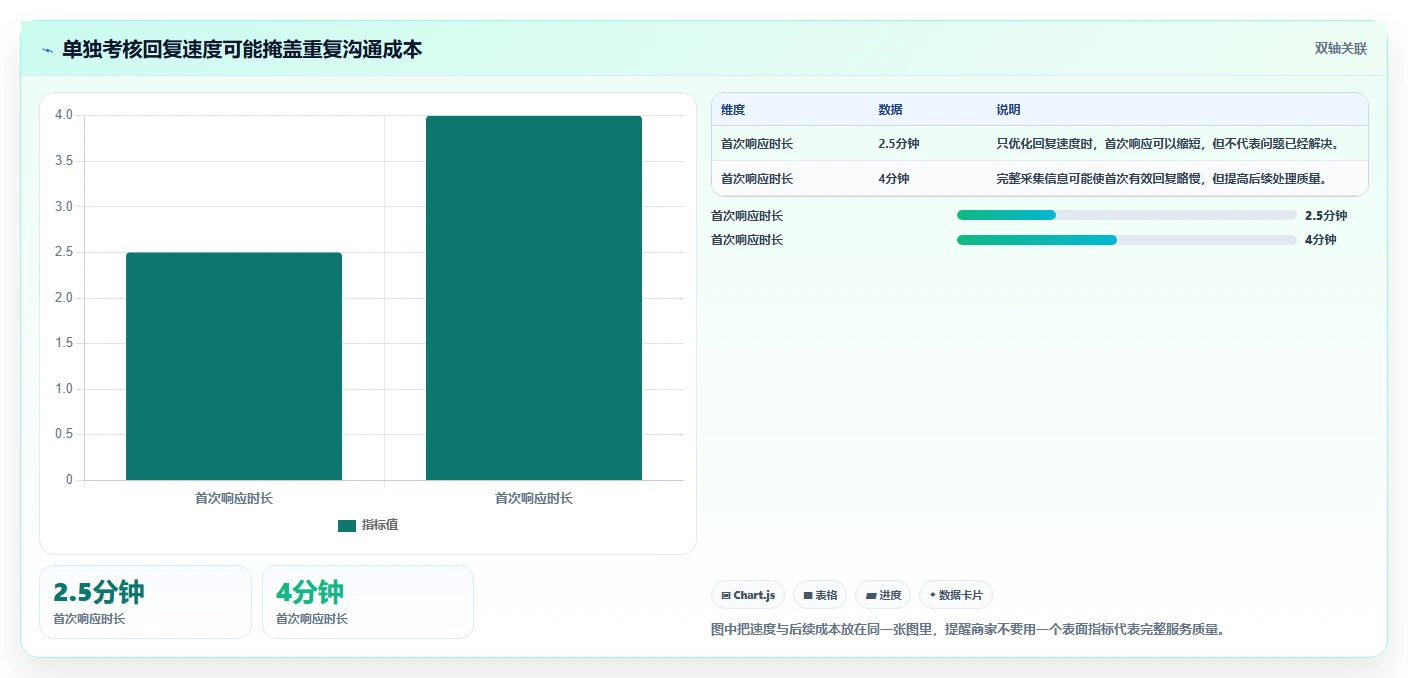Viewport: 1408px width, 678px height.
Task: Click the lightning icon beside the card title
Action: coord(48,50)
